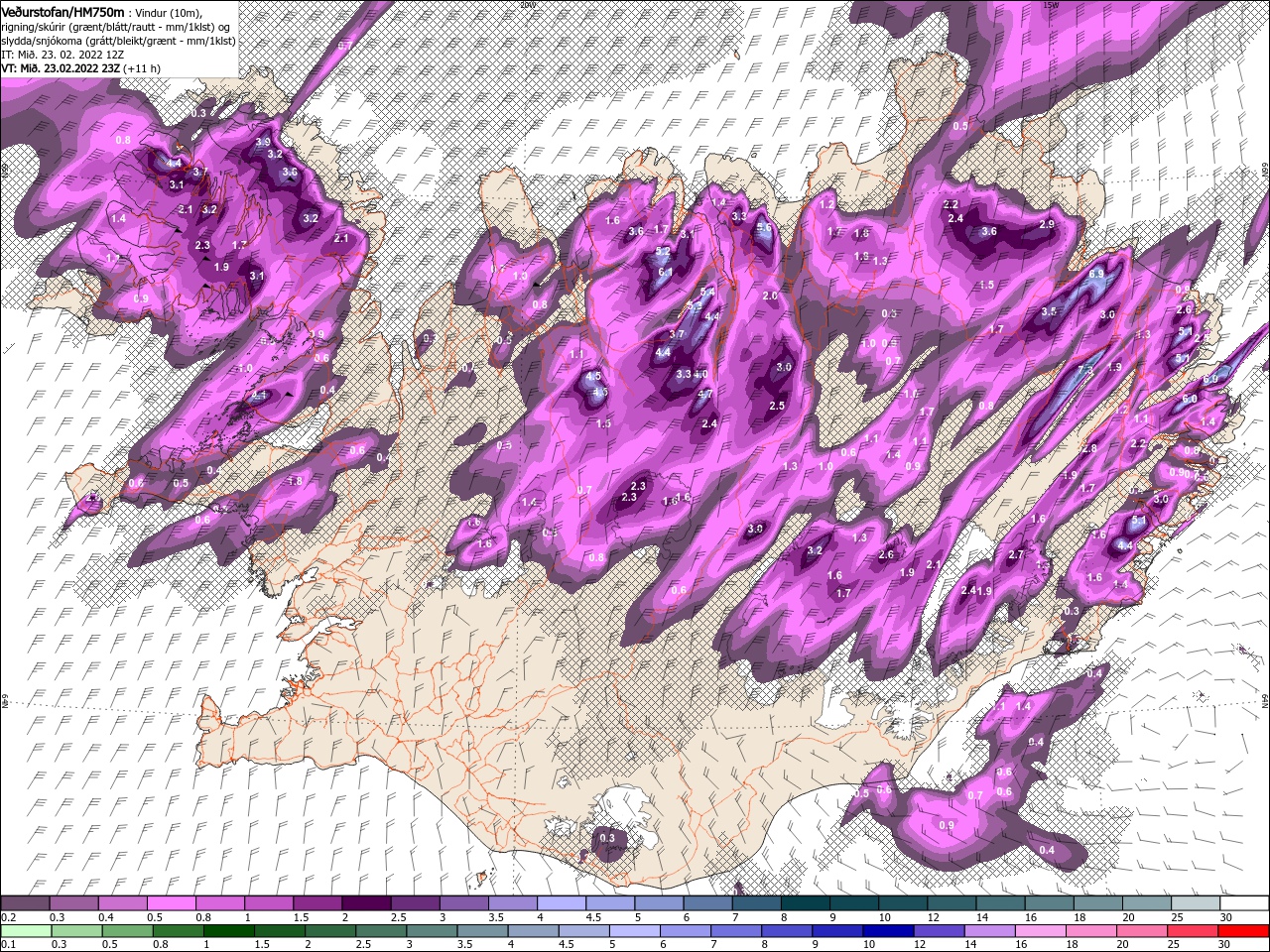The height and width of the screenshot is (952, 1270).
Task: Click the '6.1' precipitation value on the map
Action: [x=666, y=272]
